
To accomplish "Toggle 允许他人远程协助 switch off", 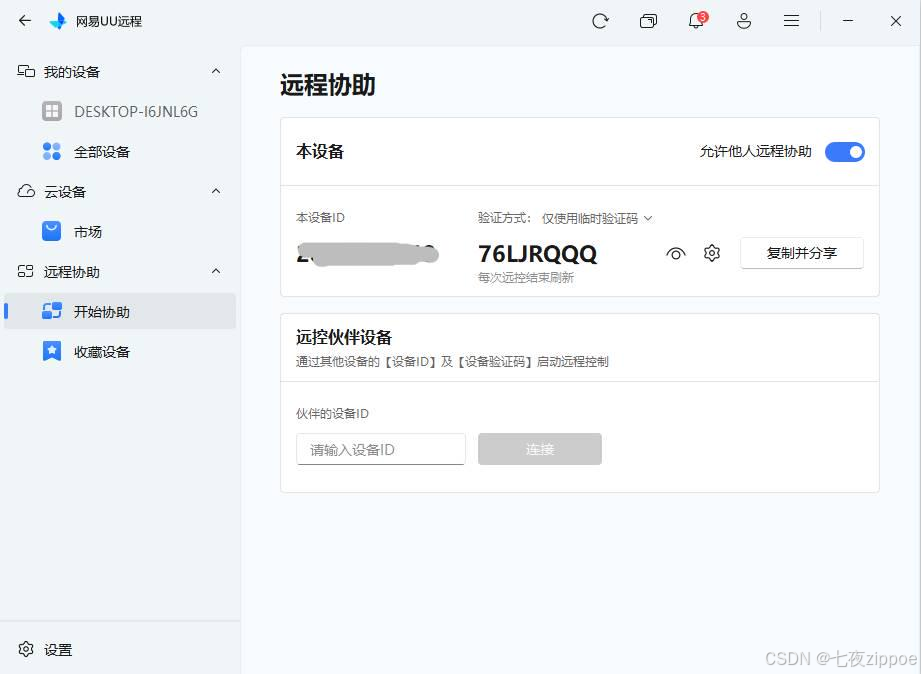I will point(845,152).
